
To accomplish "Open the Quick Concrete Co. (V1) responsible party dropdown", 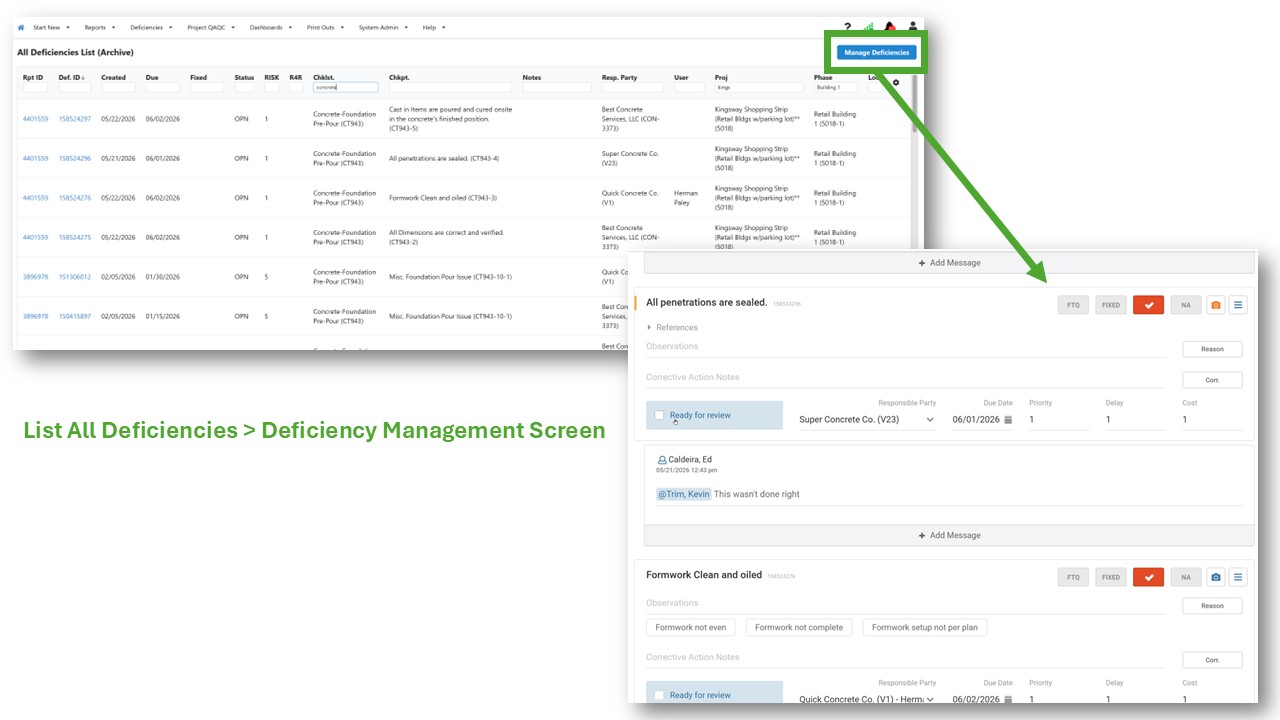I will pyautogui.click(x=867, y=700).
